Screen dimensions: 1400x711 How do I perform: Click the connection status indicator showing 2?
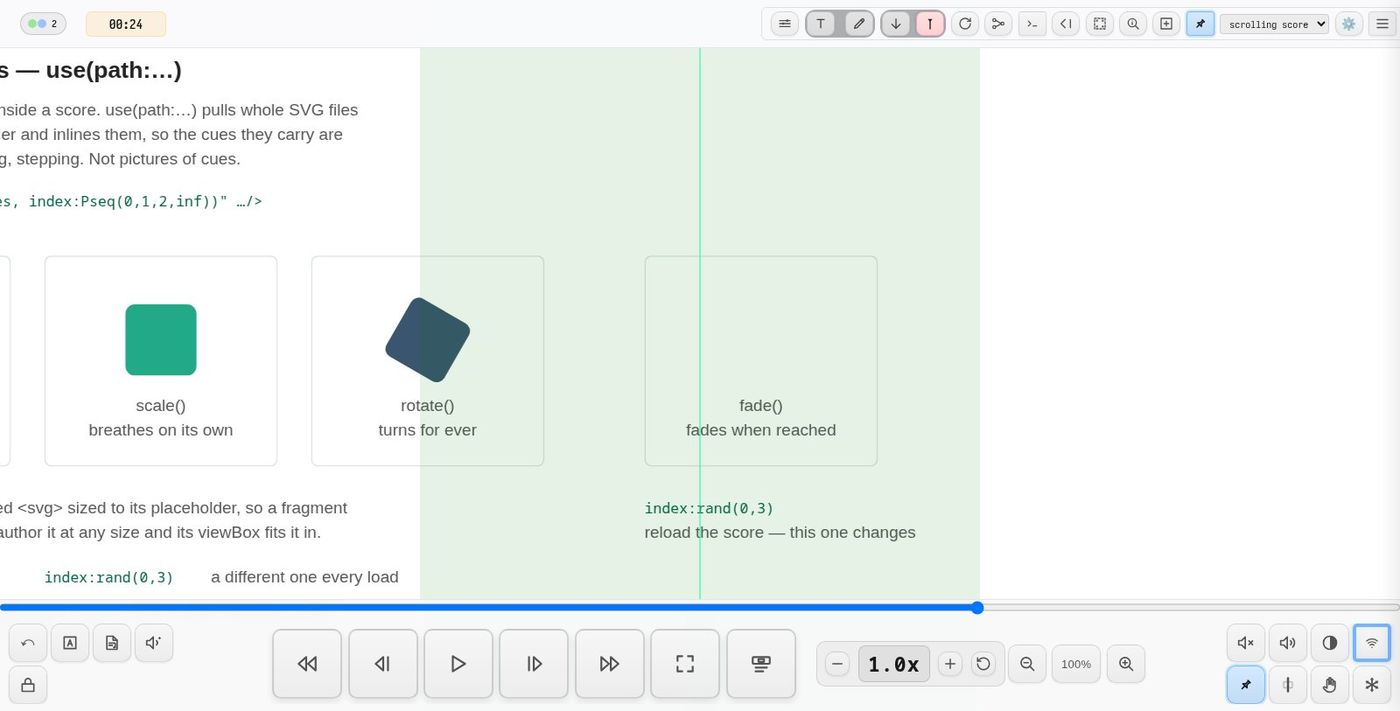[43, 23]
